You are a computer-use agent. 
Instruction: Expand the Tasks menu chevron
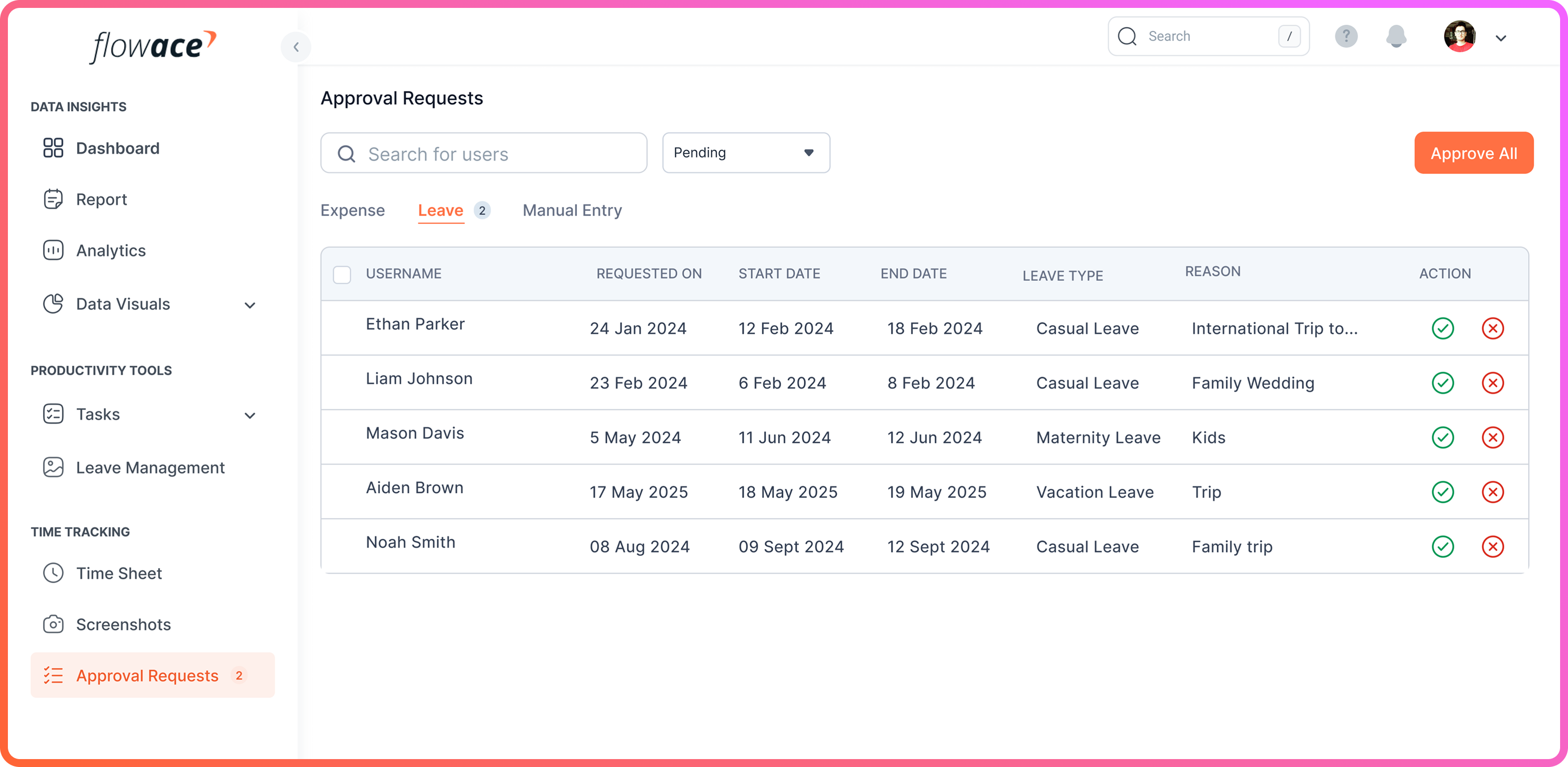[249, 416]
